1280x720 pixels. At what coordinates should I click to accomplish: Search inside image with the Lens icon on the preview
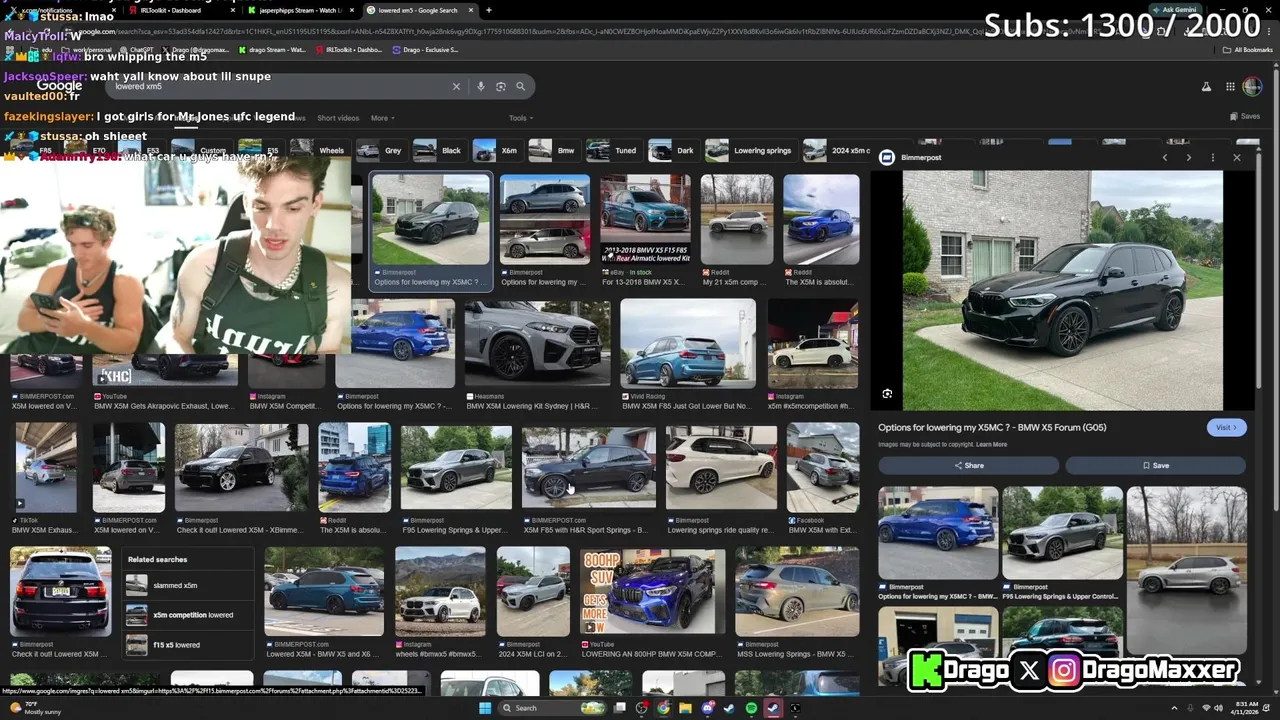pyautogui.click(x=887, y=394)
